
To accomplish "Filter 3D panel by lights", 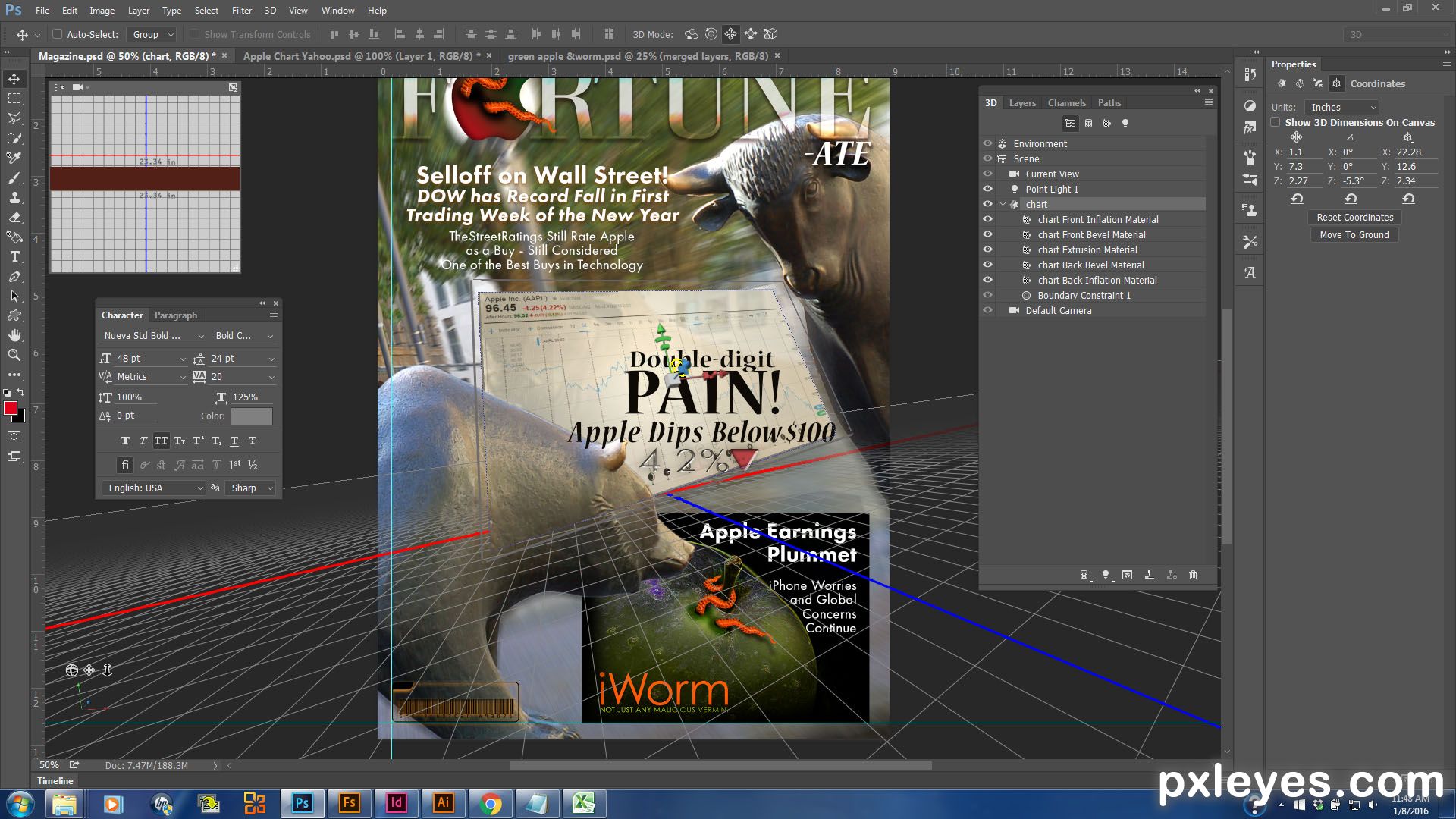I will click(x=1125, y=124).
